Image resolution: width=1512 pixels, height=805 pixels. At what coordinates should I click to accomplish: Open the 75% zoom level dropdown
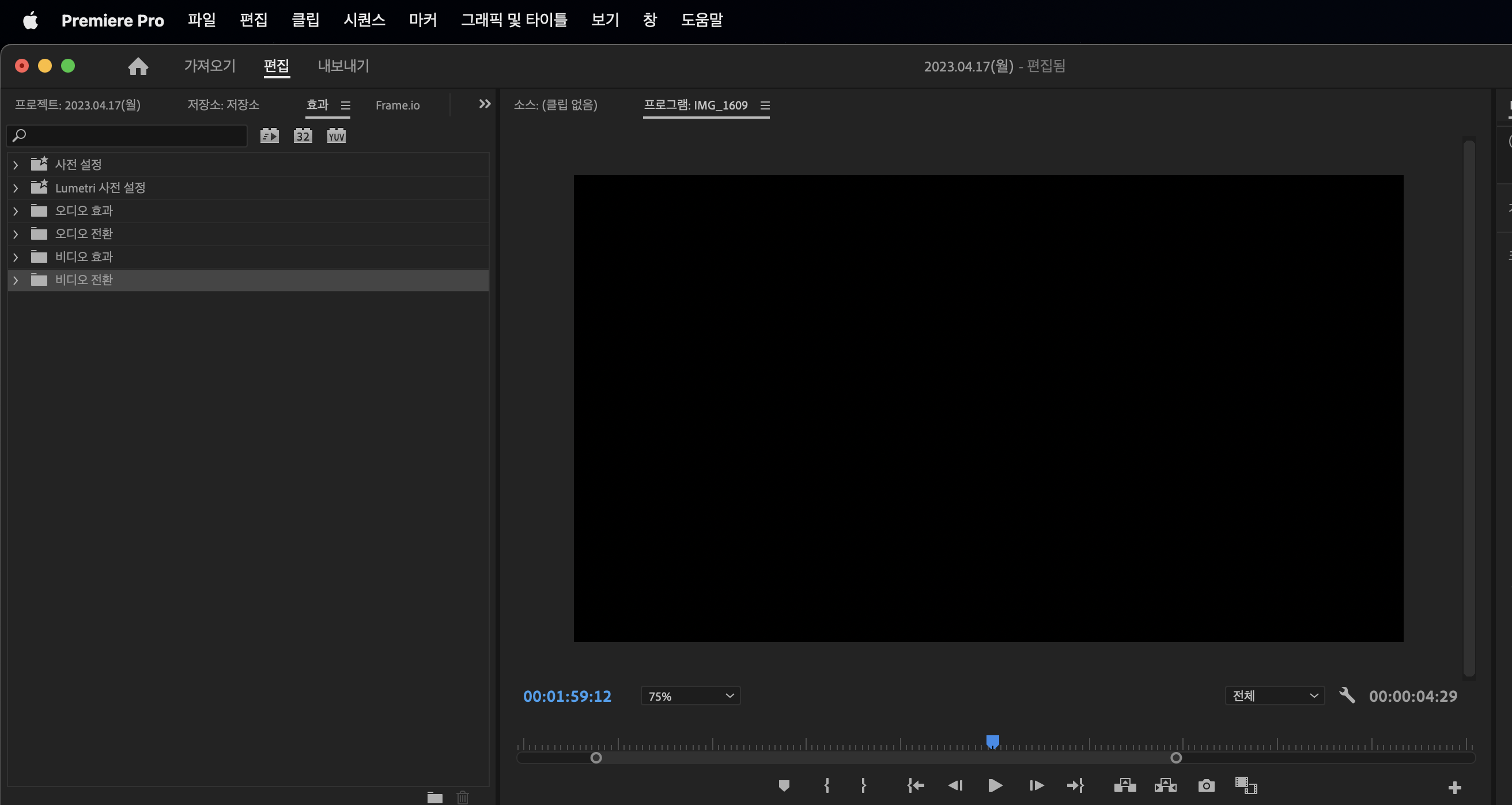pyautogui.click(x=690, y=696)
